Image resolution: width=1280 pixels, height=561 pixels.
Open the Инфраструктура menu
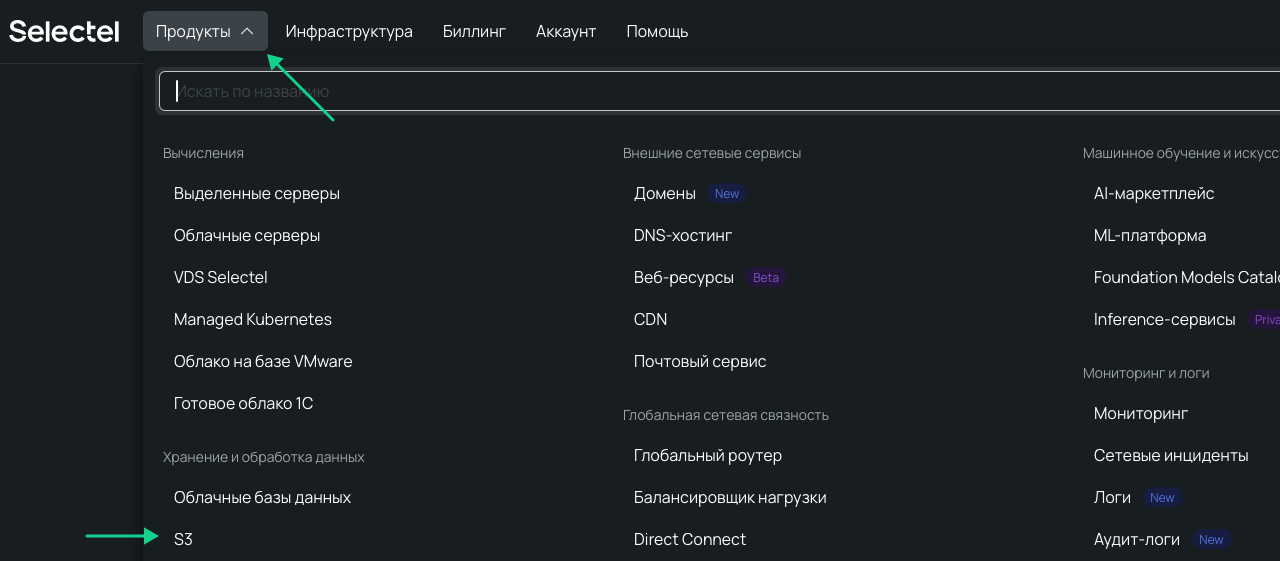pos(349,31)
